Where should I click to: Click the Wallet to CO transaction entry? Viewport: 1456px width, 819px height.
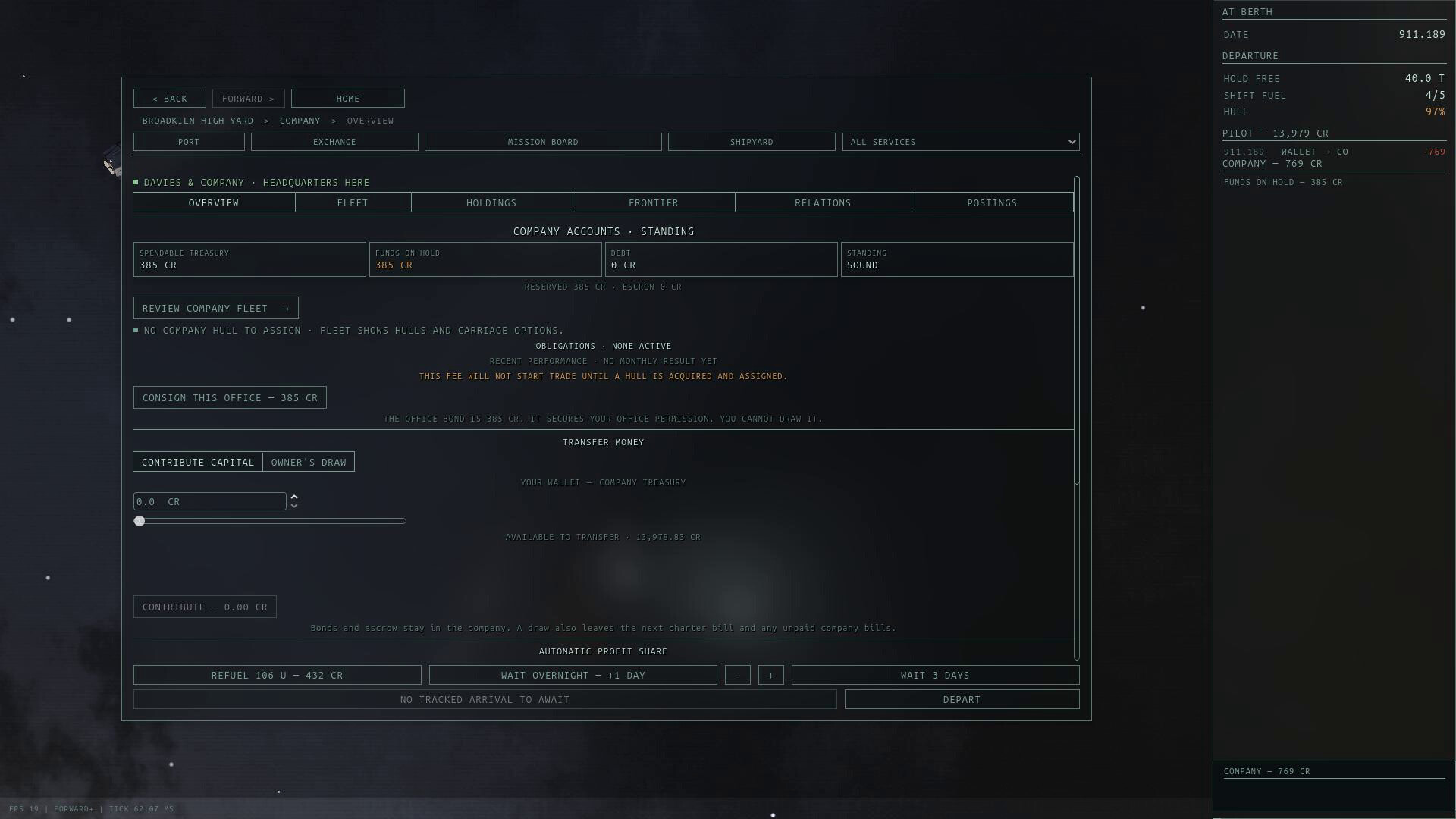pos(1335,152)
